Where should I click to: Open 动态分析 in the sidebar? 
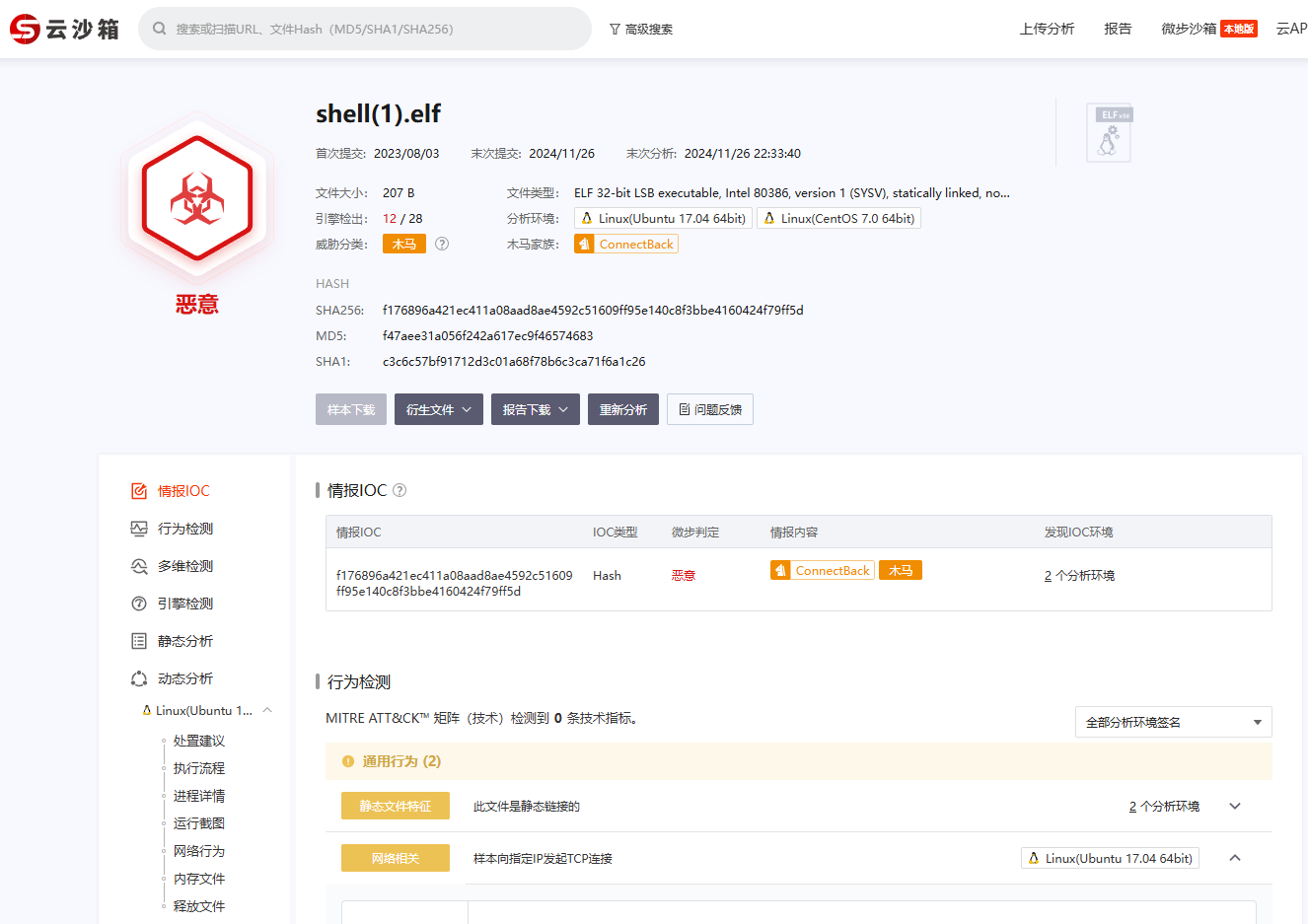coord(184,678)
